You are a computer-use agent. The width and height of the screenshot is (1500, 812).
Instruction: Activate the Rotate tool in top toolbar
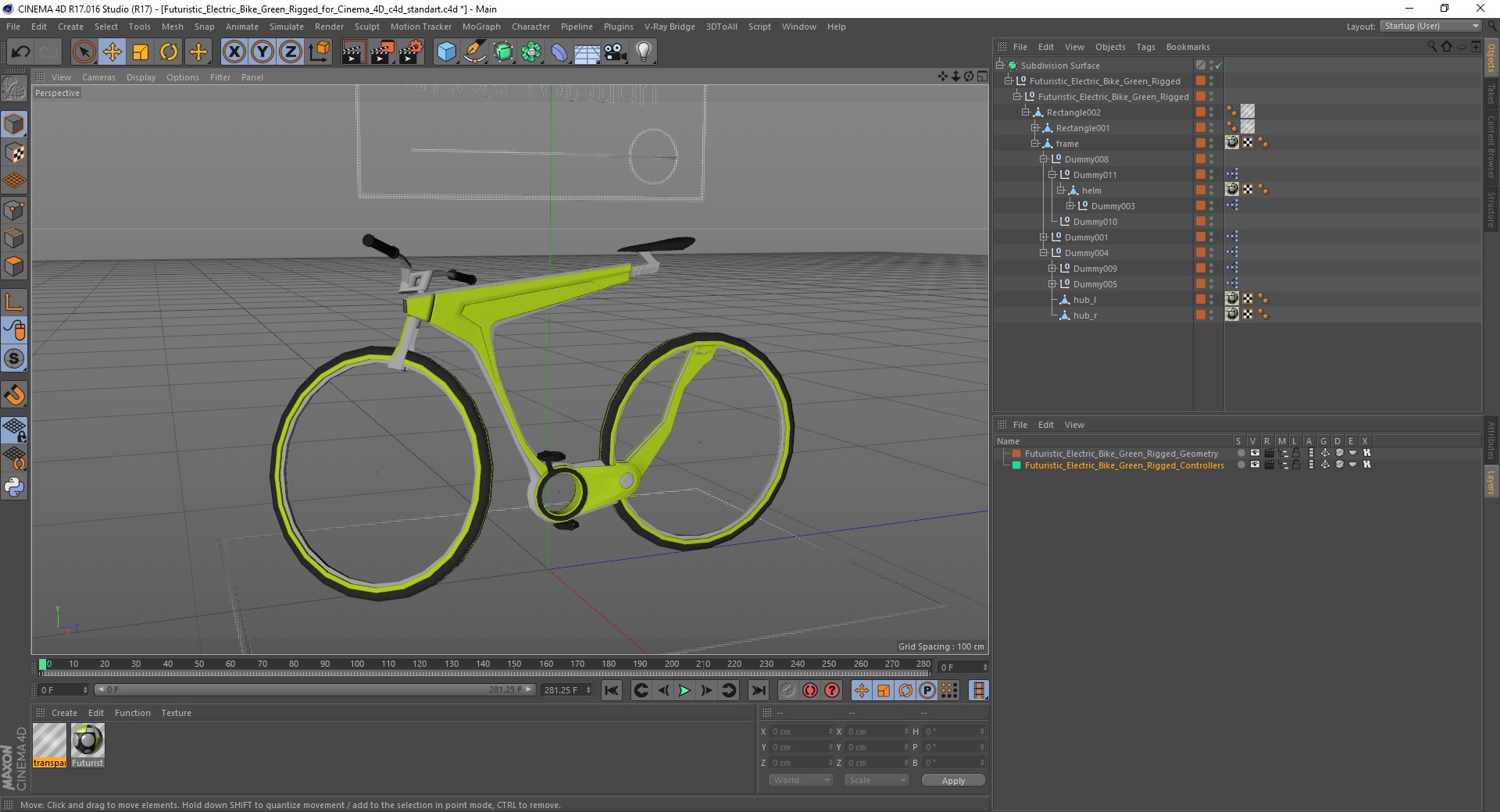point(169,52)
